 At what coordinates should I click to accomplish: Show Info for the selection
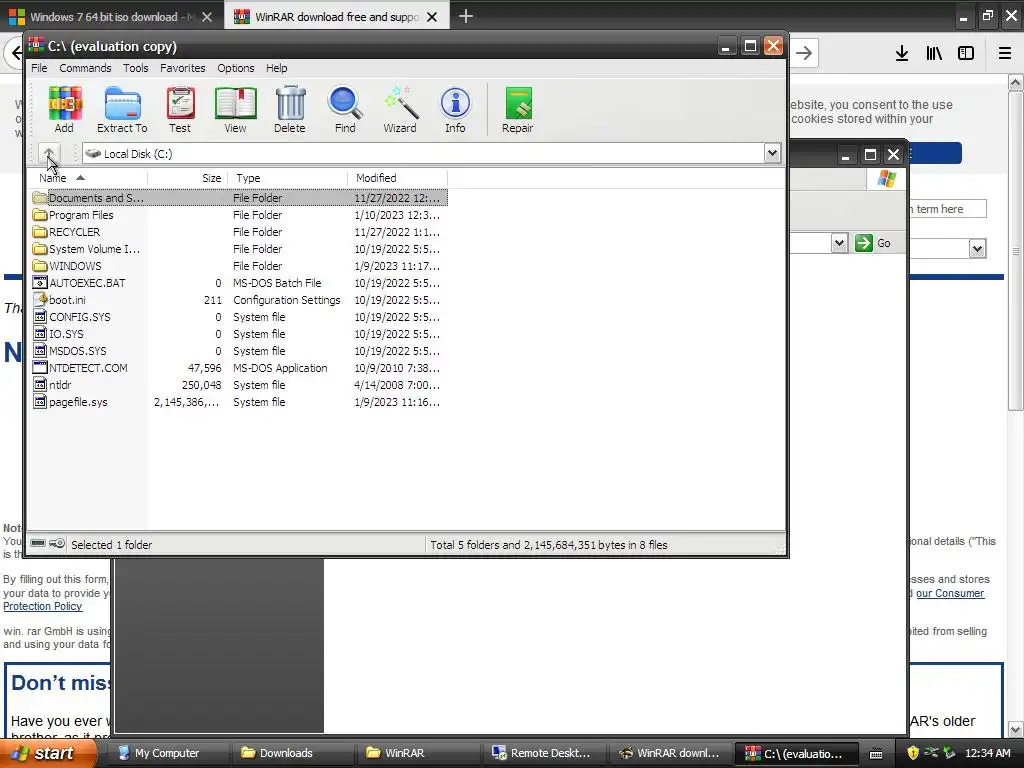455,110
